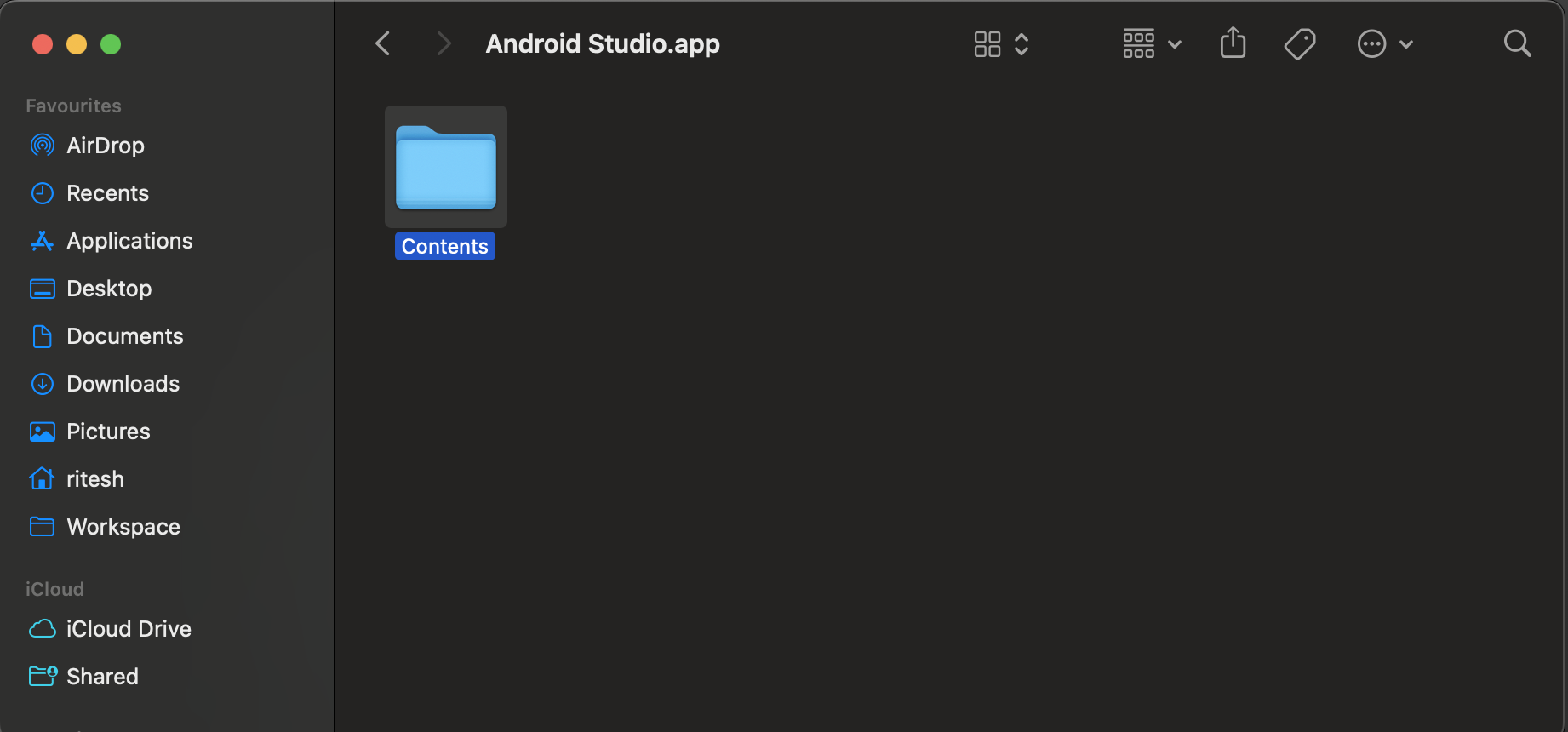Open the Applications sidebar item
This screenshot has width=1568, height=732.
130,241
